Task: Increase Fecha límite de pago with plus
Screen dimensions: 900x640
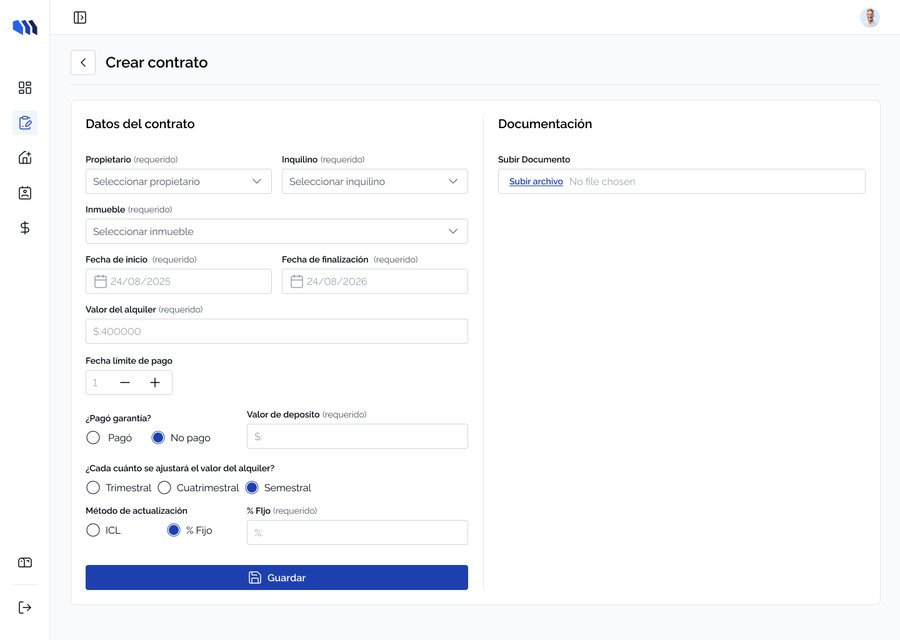Action: pyautogui.click(x=155, y=382)
